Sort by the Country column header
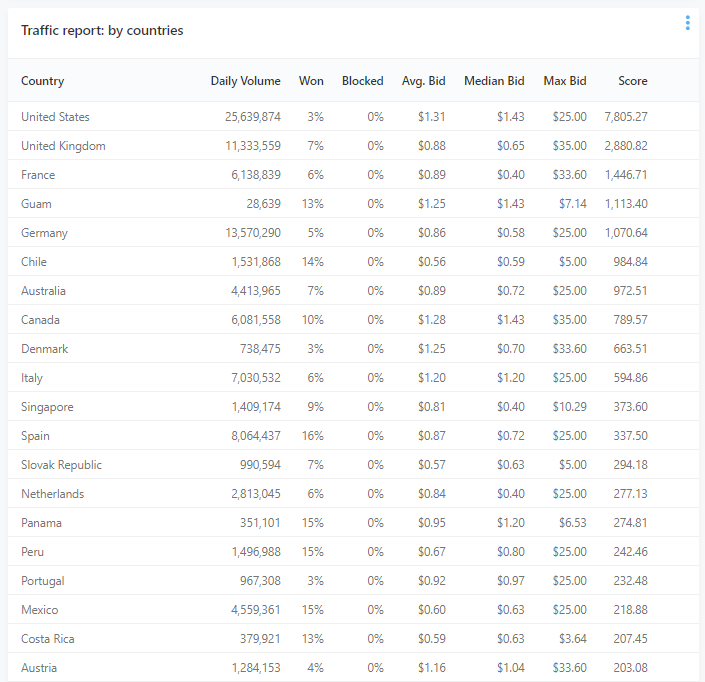Screen dimensions: 705x682 click(x=43, y=81)
